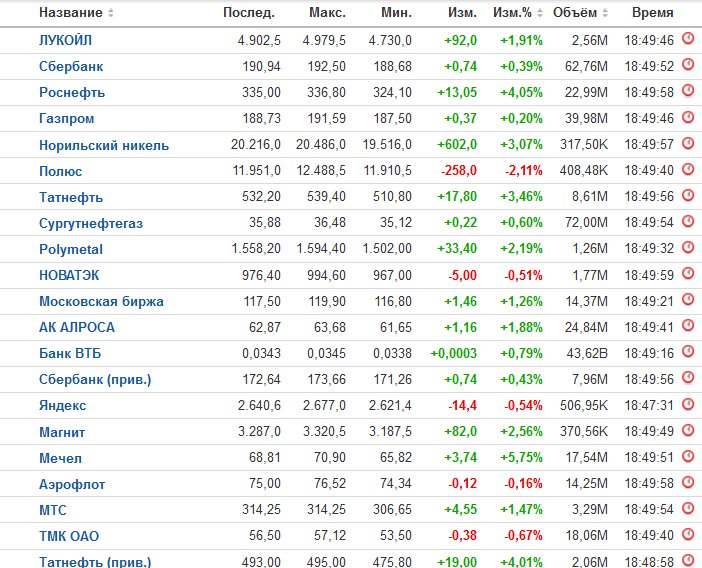Open the Роснефть stock link

point(72,92)
